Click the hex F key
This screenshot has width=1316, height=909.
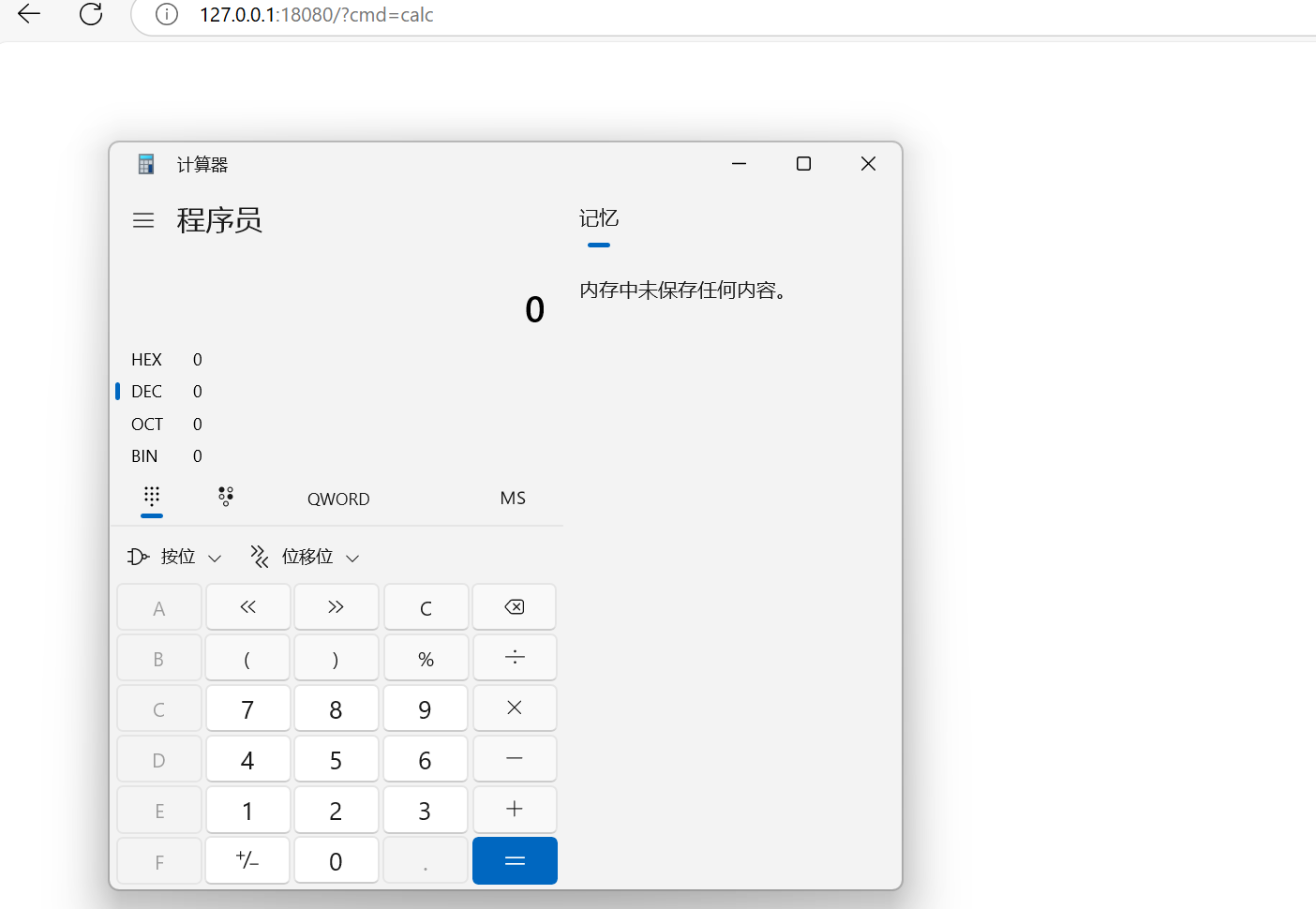(x=159, y=860)
